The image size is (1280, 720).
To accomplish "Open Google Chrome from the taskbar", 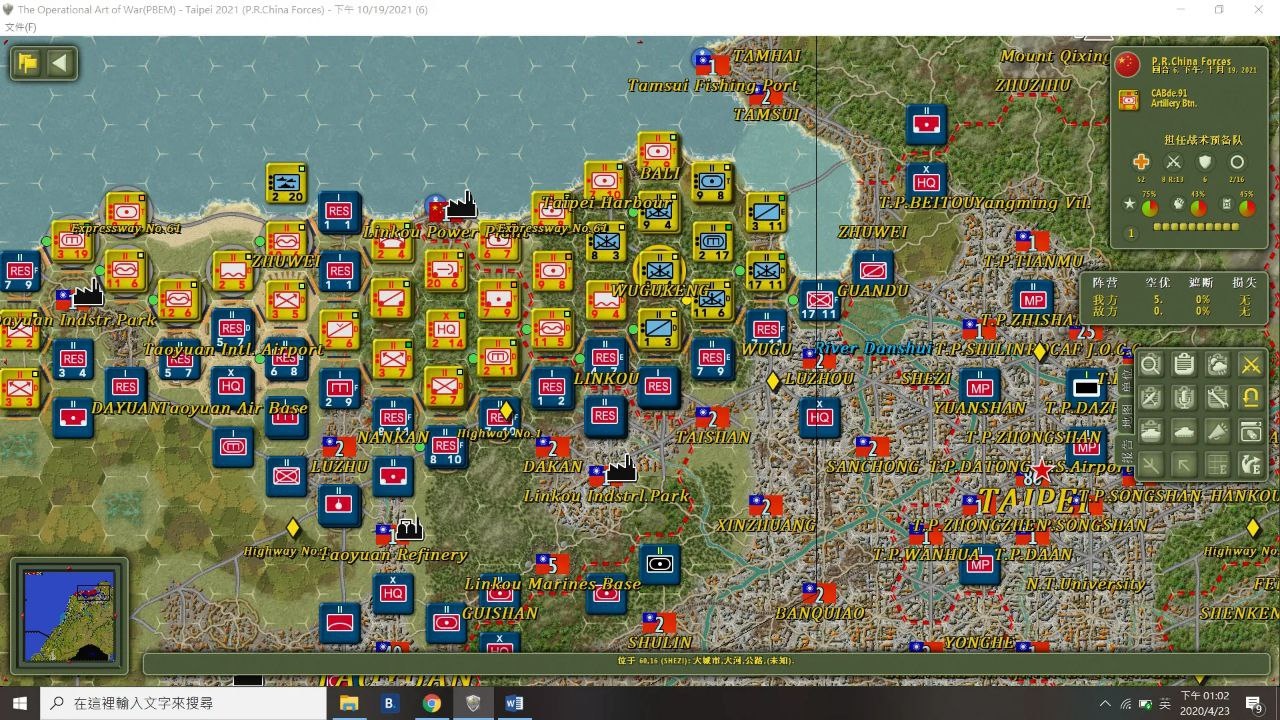I will [x=431, y=703].
